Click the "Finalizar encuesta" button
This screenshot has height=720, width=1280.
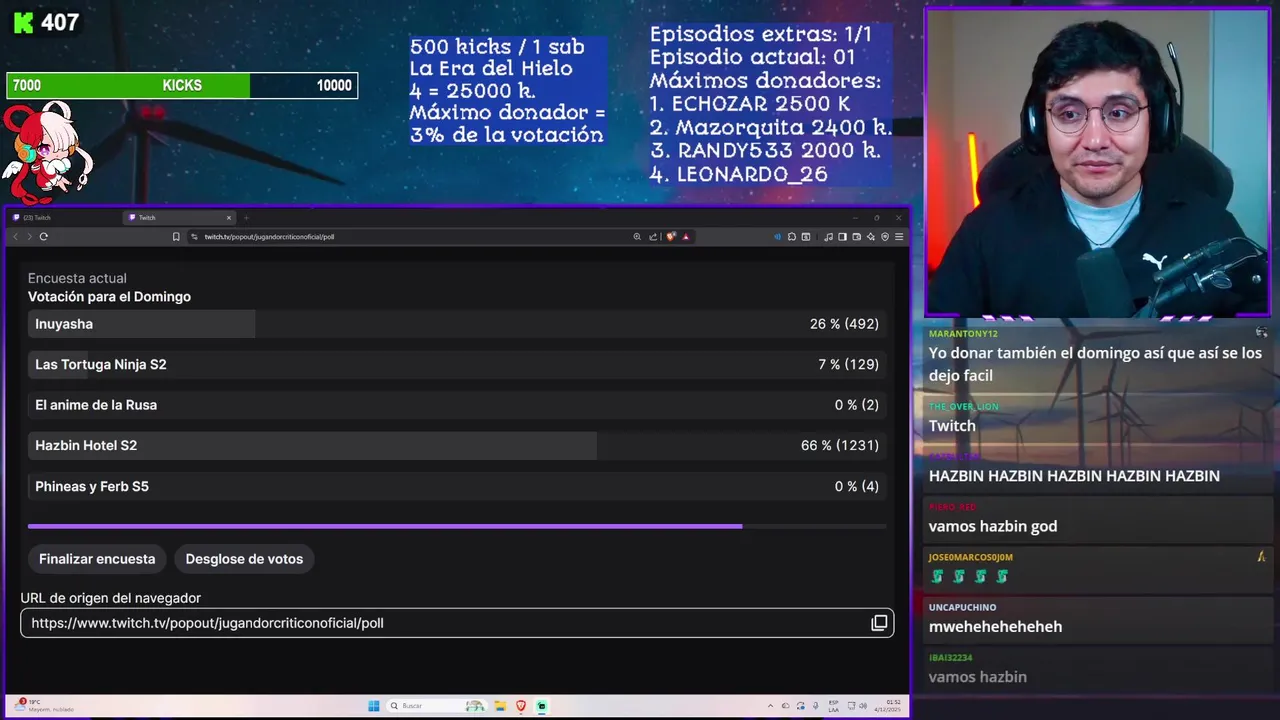tap(97, 559)
